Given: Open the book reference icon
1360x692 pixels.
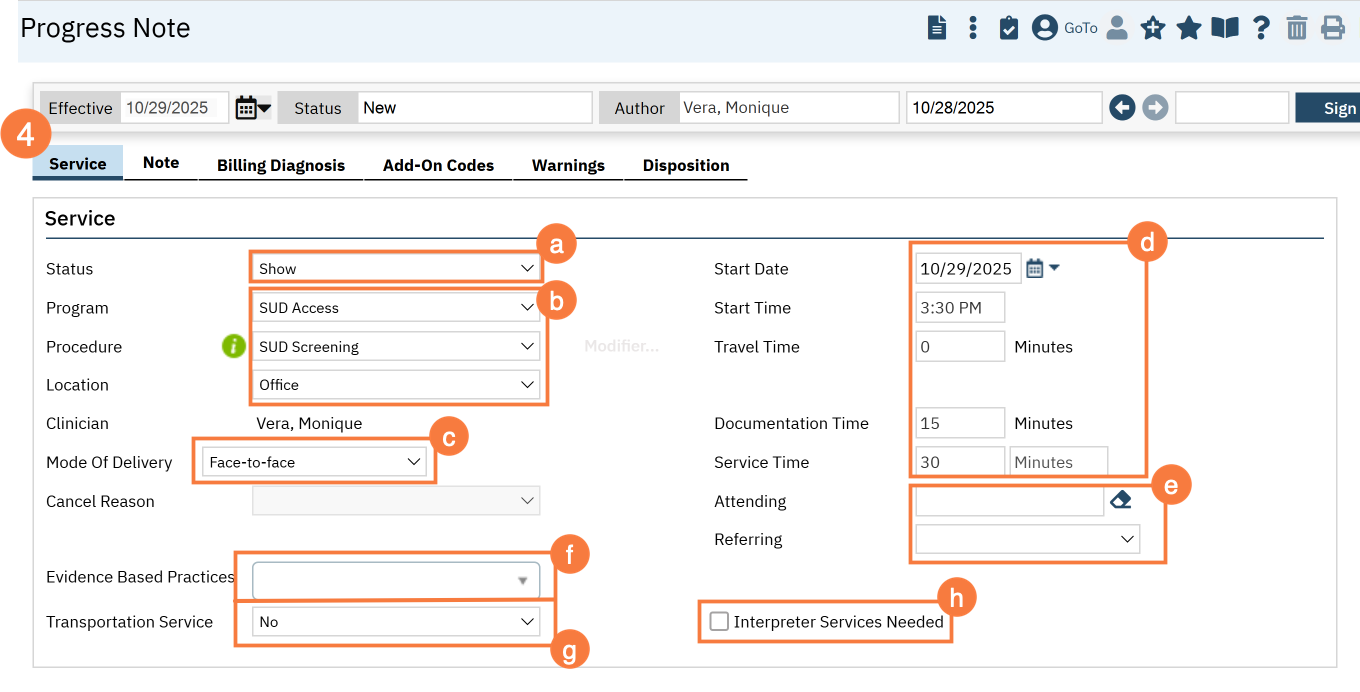Looking at the screenshot, I should point(1225,28).
